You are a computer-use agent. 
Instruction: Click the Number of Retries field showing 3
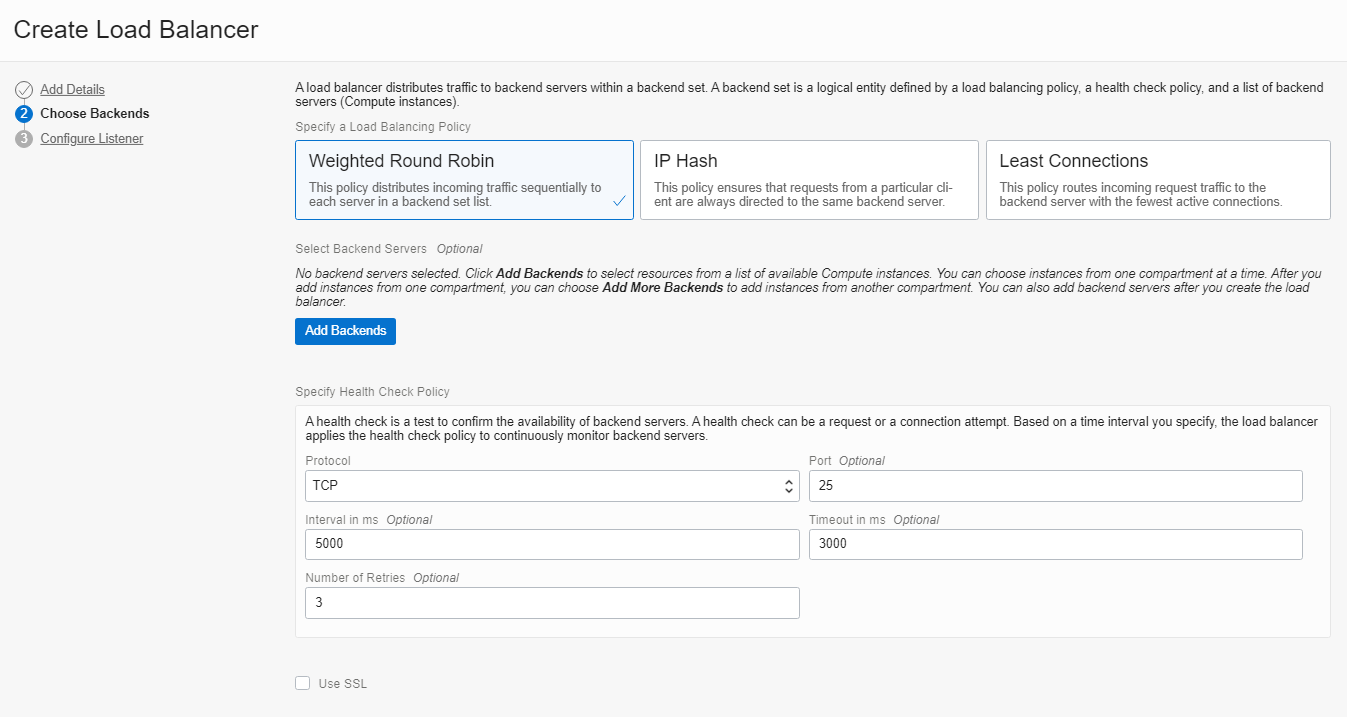[x=551, y=602]
